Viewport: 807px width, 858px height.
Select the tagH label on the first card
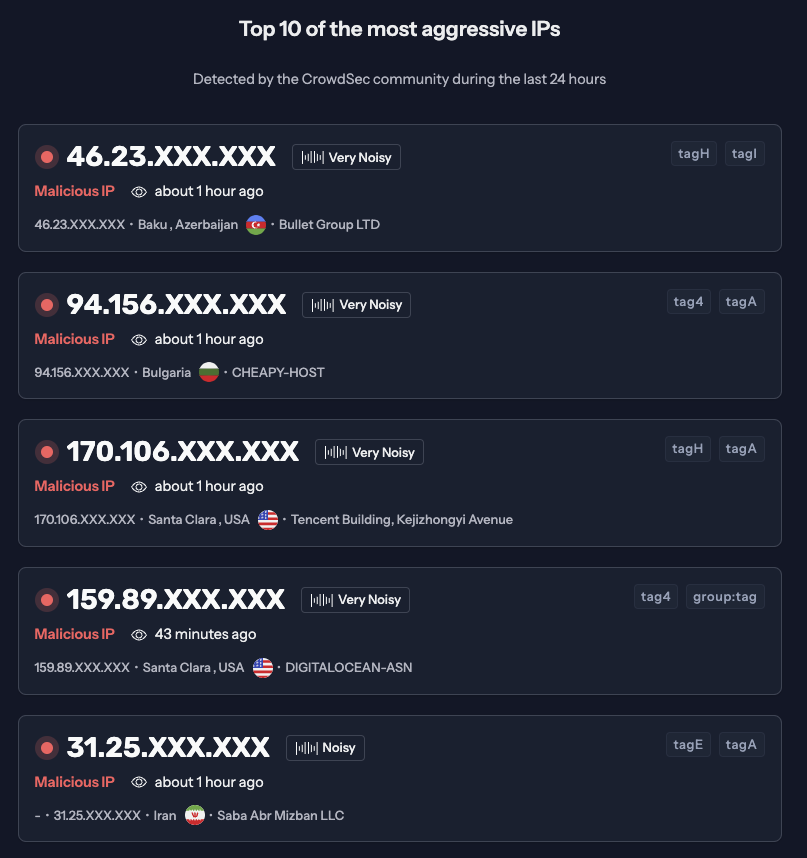693,153
